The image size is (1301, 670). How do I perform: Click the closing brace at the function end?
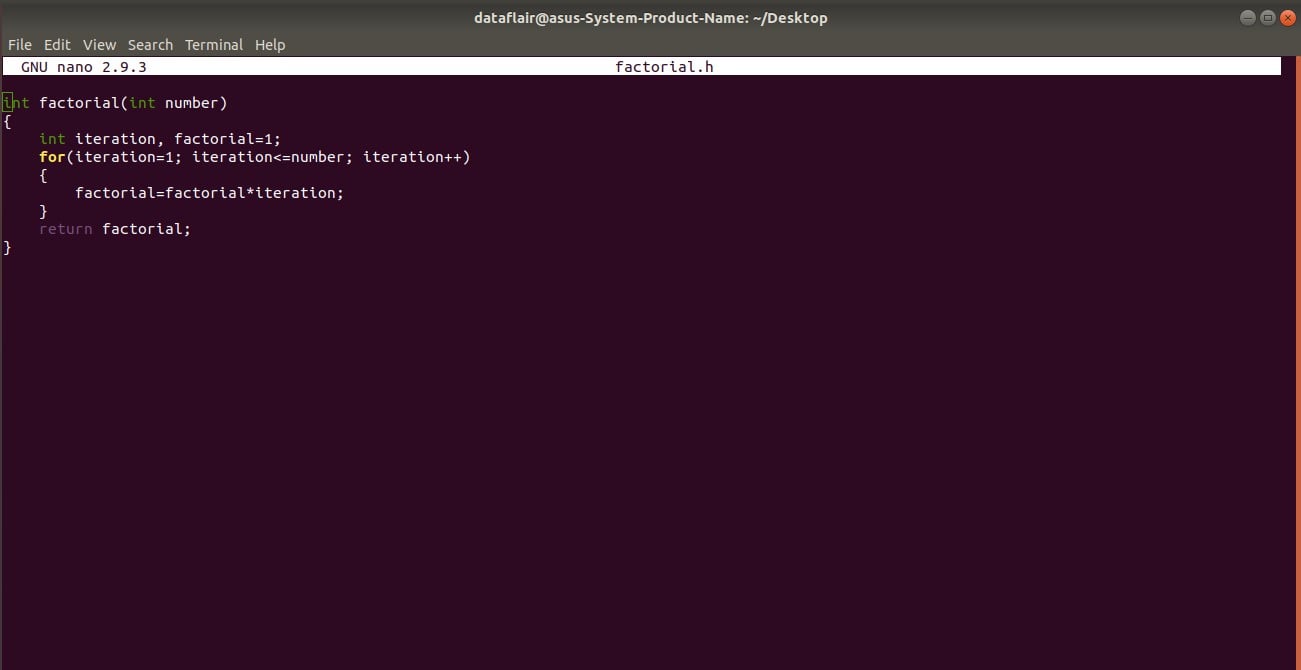pos(6,246)
